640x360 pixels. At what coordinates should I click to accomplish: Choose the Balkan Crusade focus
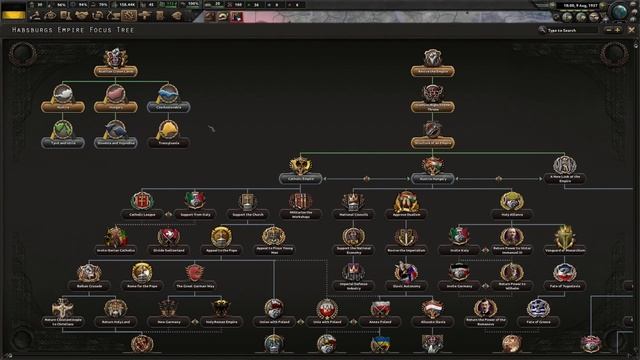tap(89, 278)
